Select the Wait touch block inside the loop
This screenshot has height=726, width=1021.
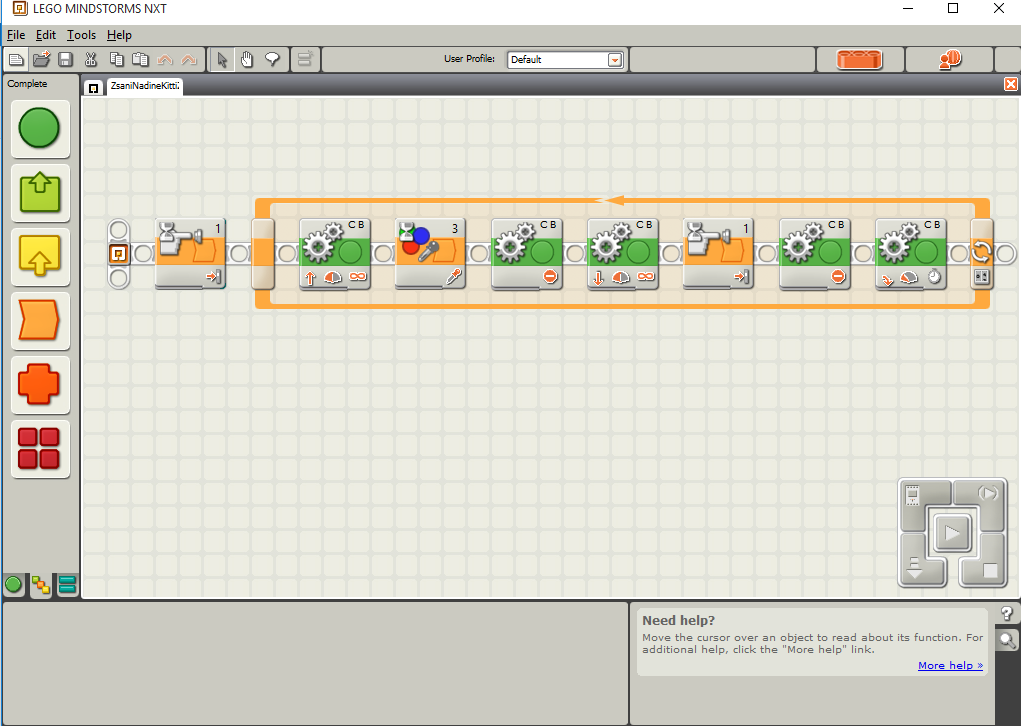(x=718, y=253)
